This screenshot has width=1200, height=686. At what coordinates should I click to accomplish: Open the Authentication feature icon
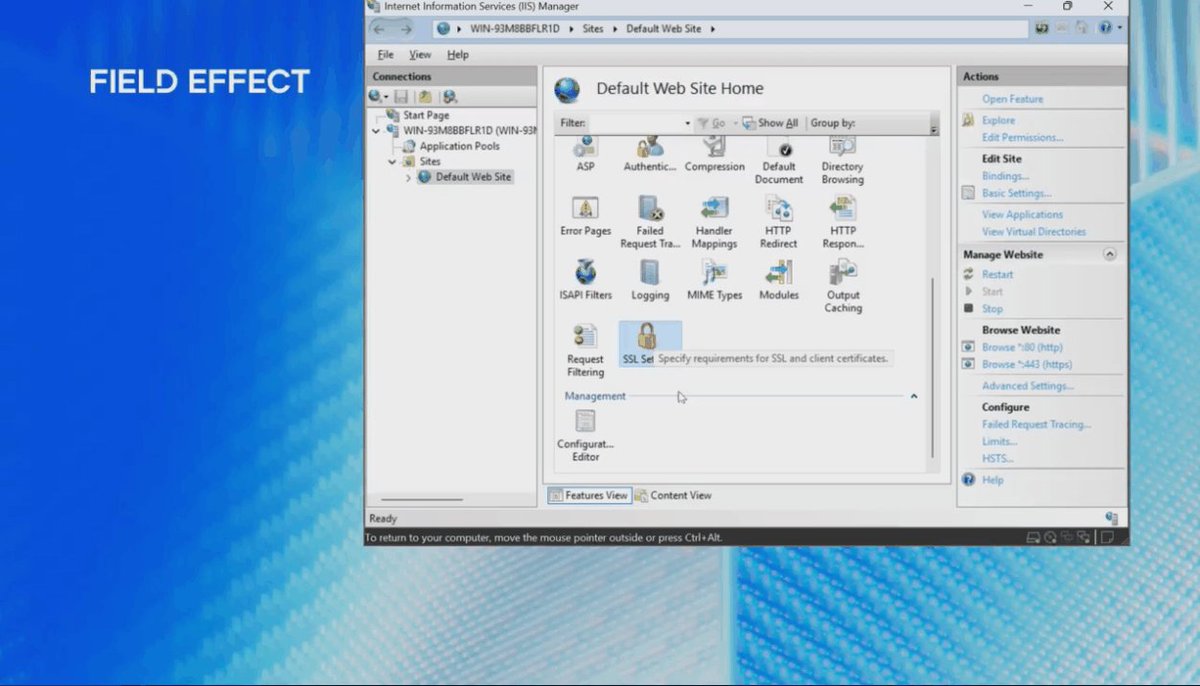650,149
